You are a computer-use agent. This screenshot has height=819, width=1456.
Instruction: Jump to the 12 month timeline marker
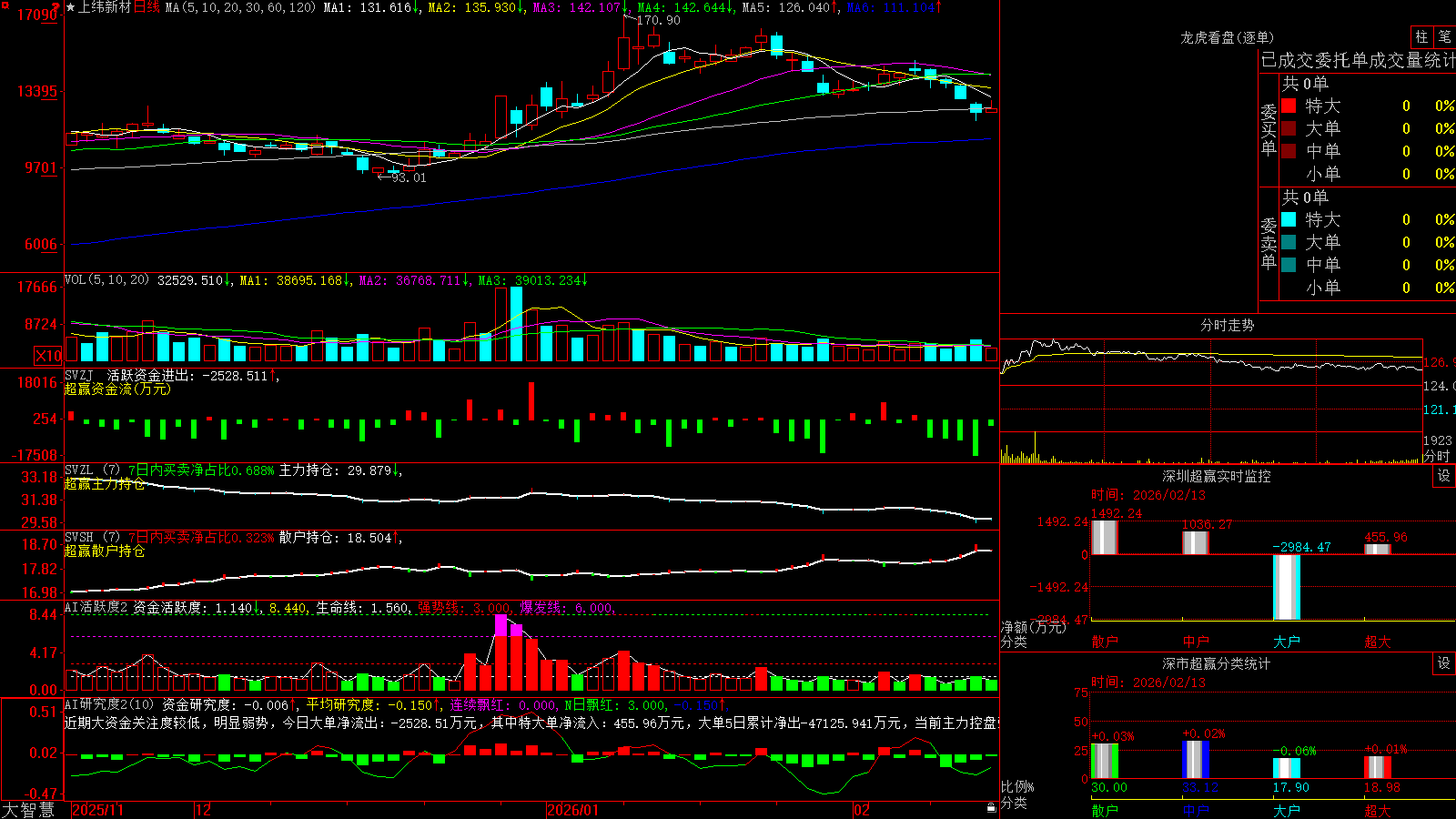[204, 810]
